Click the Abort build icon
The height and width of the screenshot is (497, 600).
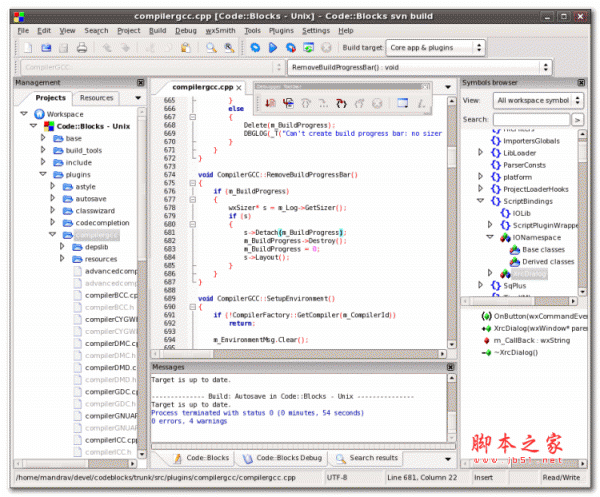point(326,48)
